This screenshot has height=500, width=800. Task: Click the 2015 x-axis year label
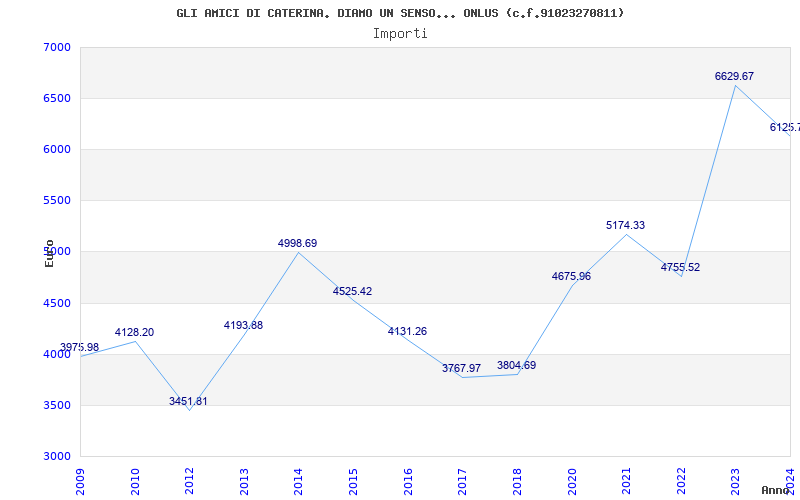coord(354,482)
